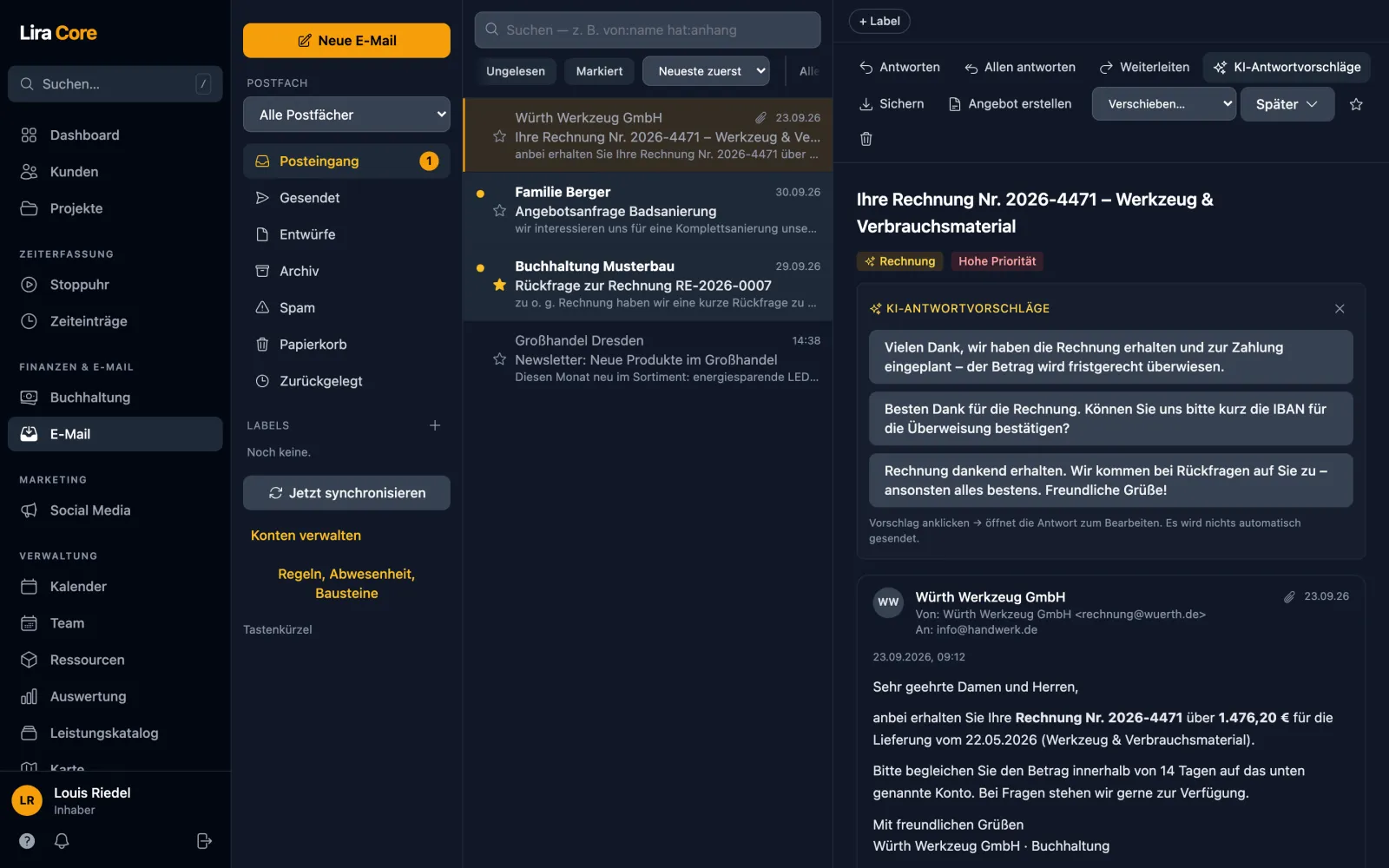This screenshot has width=1389, height=868.
Task: Filter by Ungelesen
Action: (x=516, y=71)
